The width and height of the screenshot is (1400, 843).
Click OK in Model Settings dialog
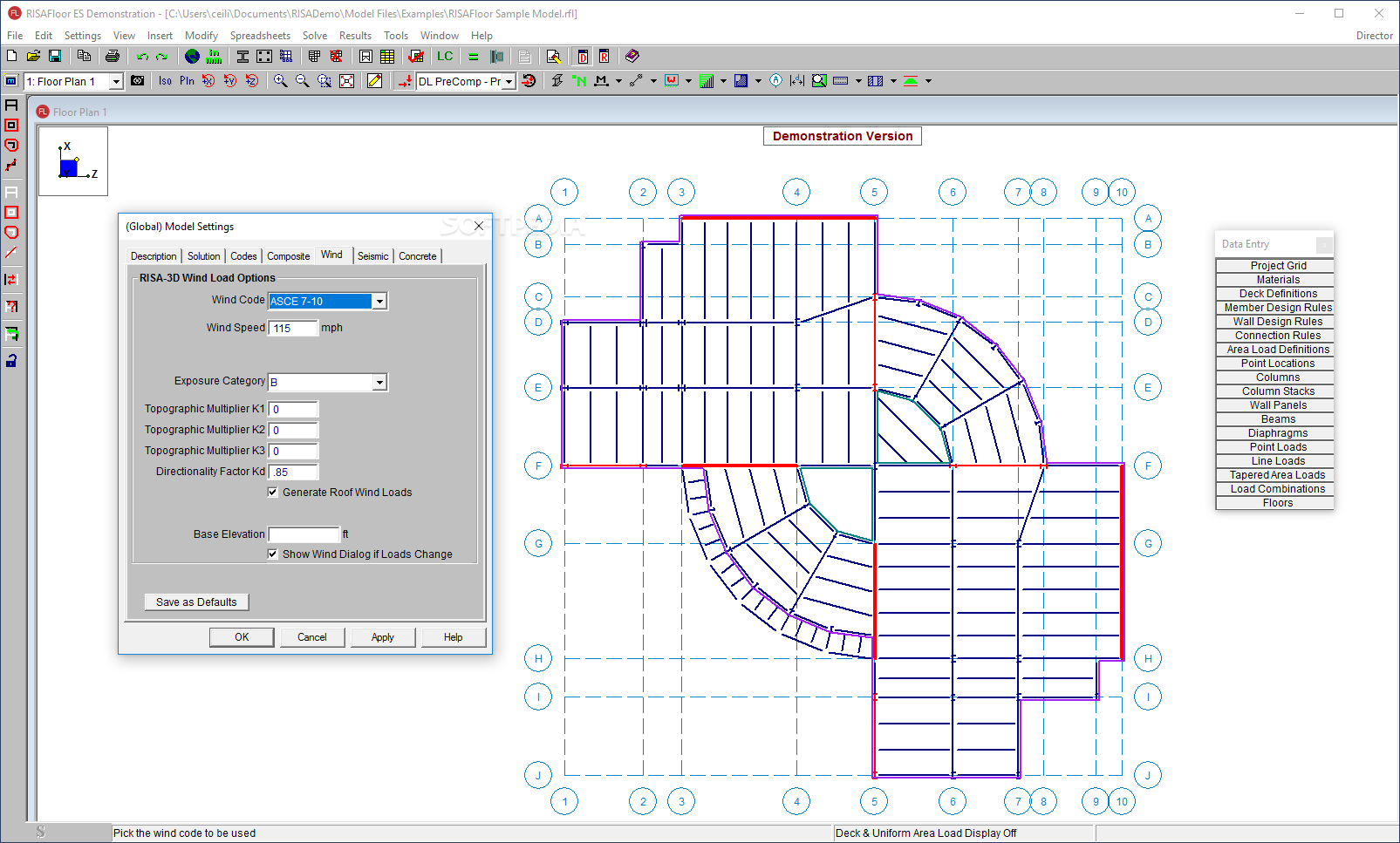[242, 637]
